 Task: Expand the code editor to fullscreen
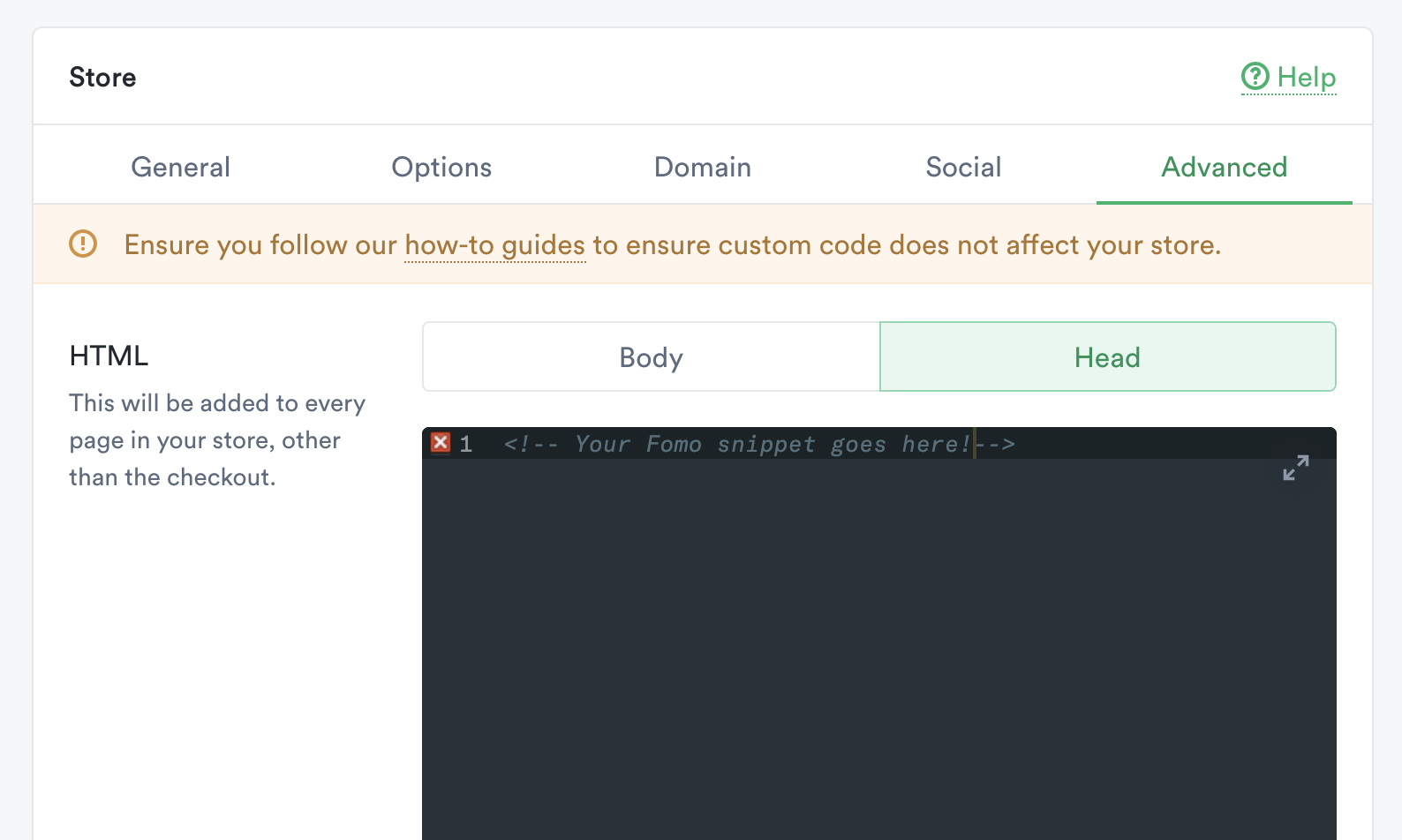click(1295, 468)
